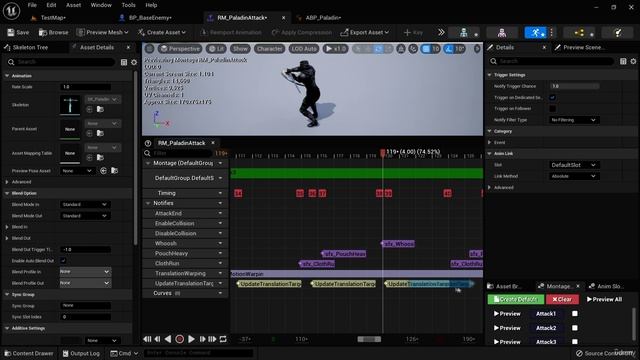Click the viewport hamburger options icon
Image resolution: width=640 pixels, height=360 pixels.
pyautogui.click(x=149, y=49)
